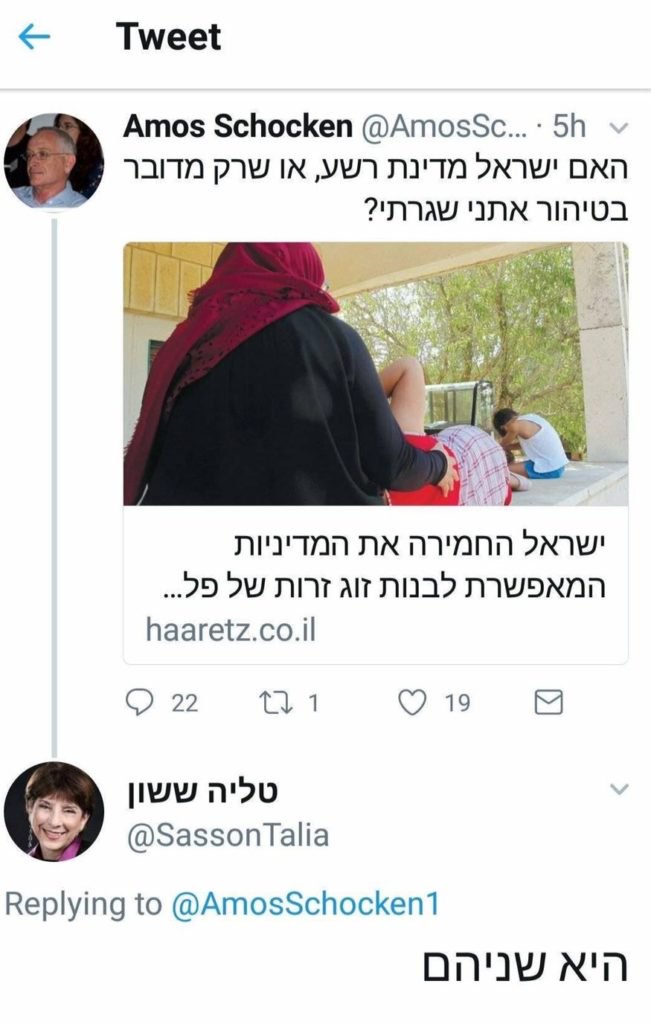Open the Hebrew article headline in link card
The width and height of the screenshot is (651, 1024).
click(x=385, y=565)
